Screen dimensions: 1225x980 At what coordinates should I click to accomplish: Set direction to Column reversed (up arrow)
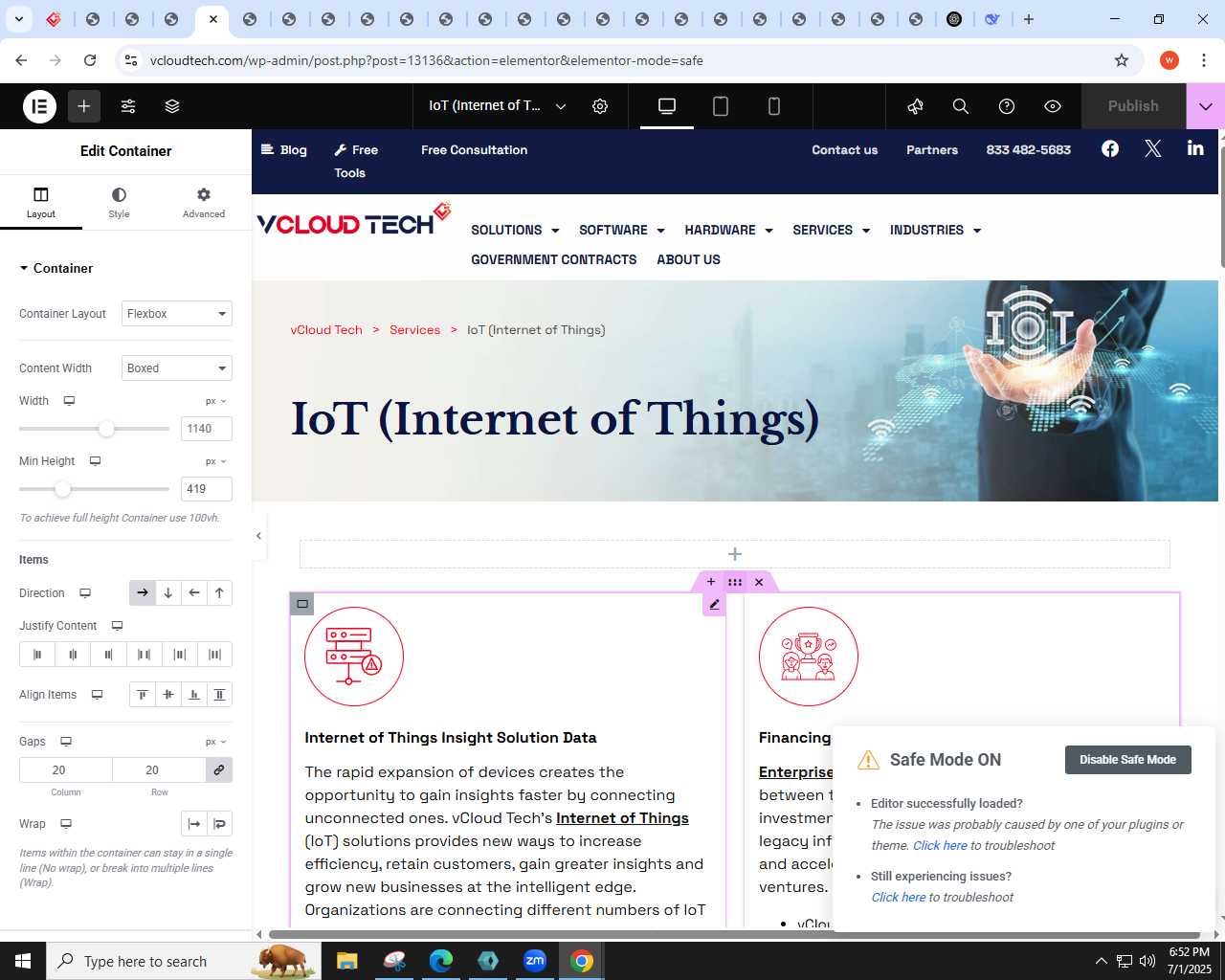(x=219, y=593)
